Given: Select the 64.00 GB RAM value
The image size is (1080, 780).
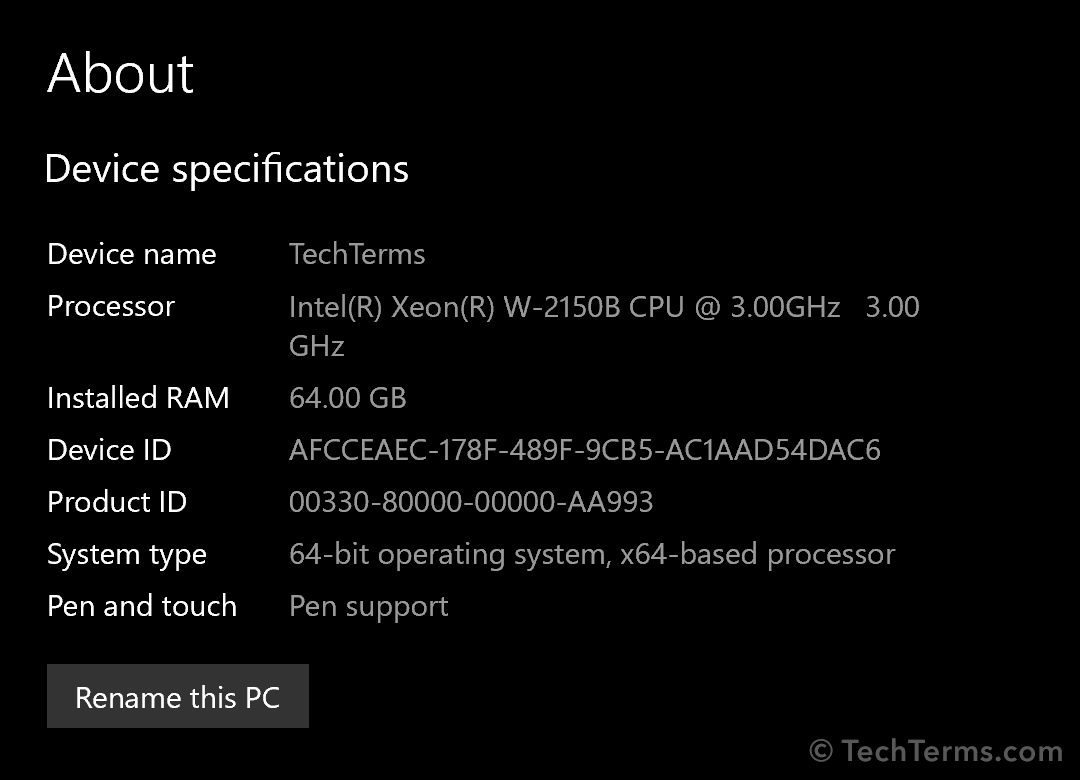Looking at the screenshot, I should (348, 398).
